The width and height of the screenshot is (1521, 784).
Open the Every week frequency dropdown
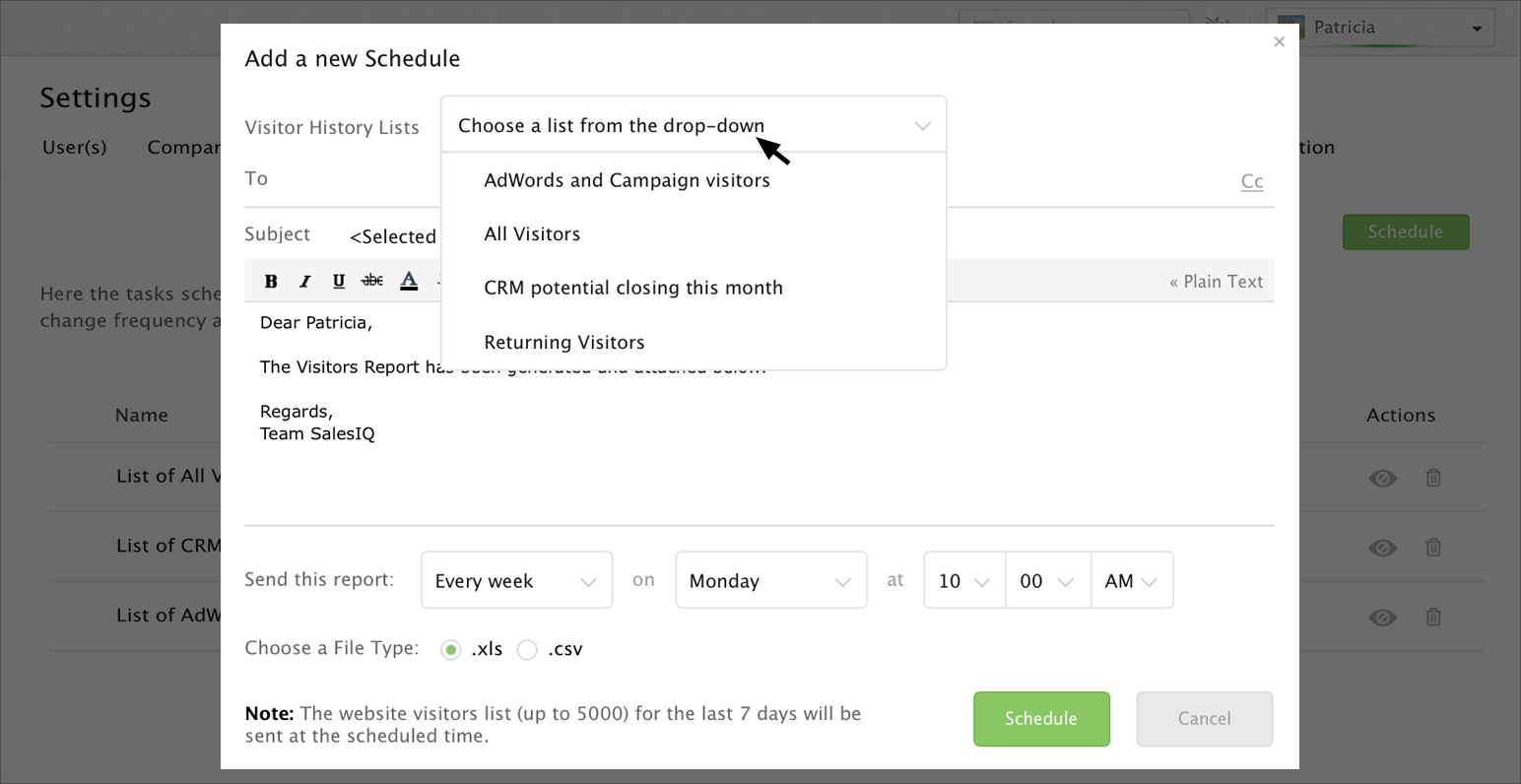pyautogui.click(x=516, y=581)
